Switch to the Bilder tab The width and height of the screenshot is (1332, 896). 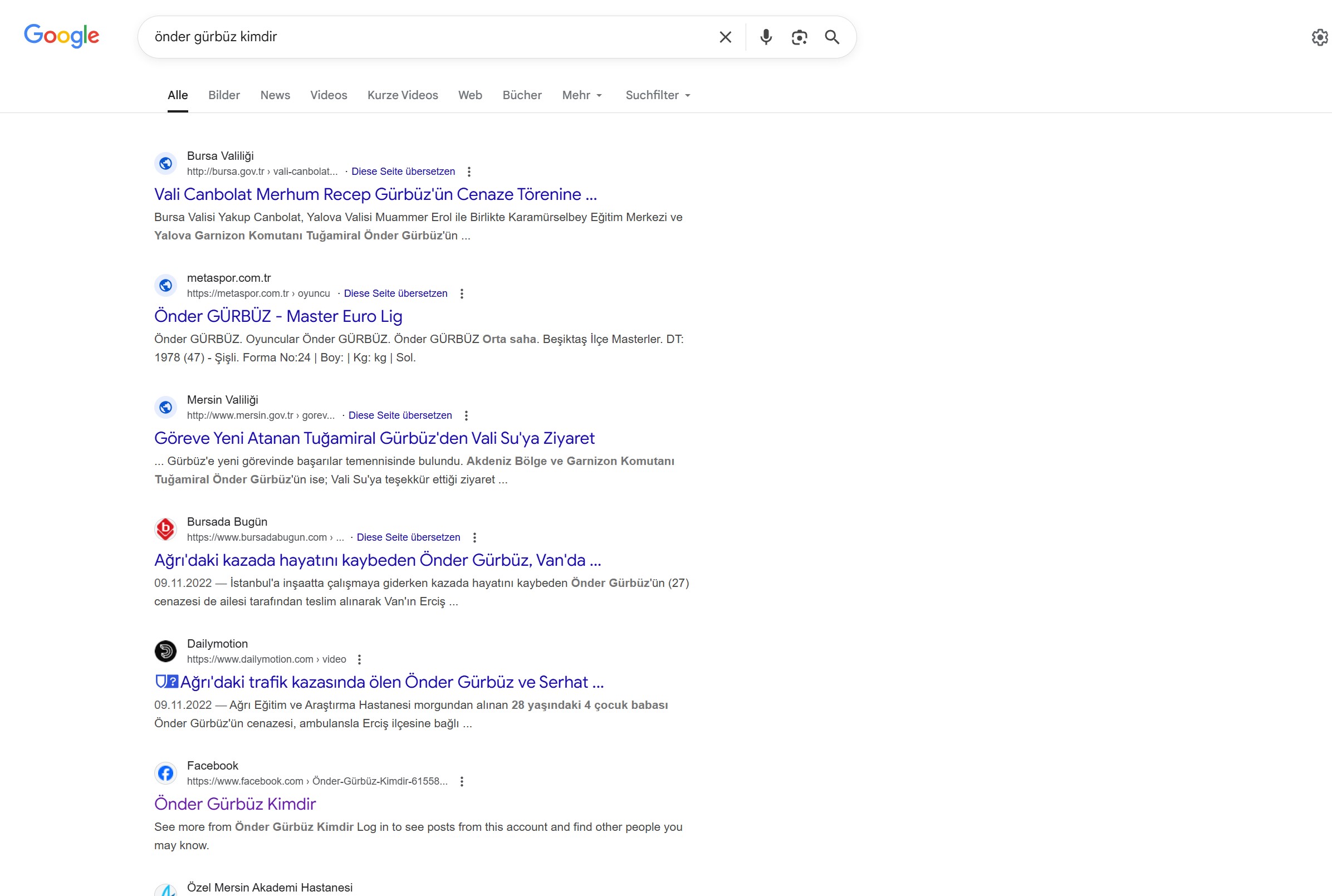pos(224,95)
